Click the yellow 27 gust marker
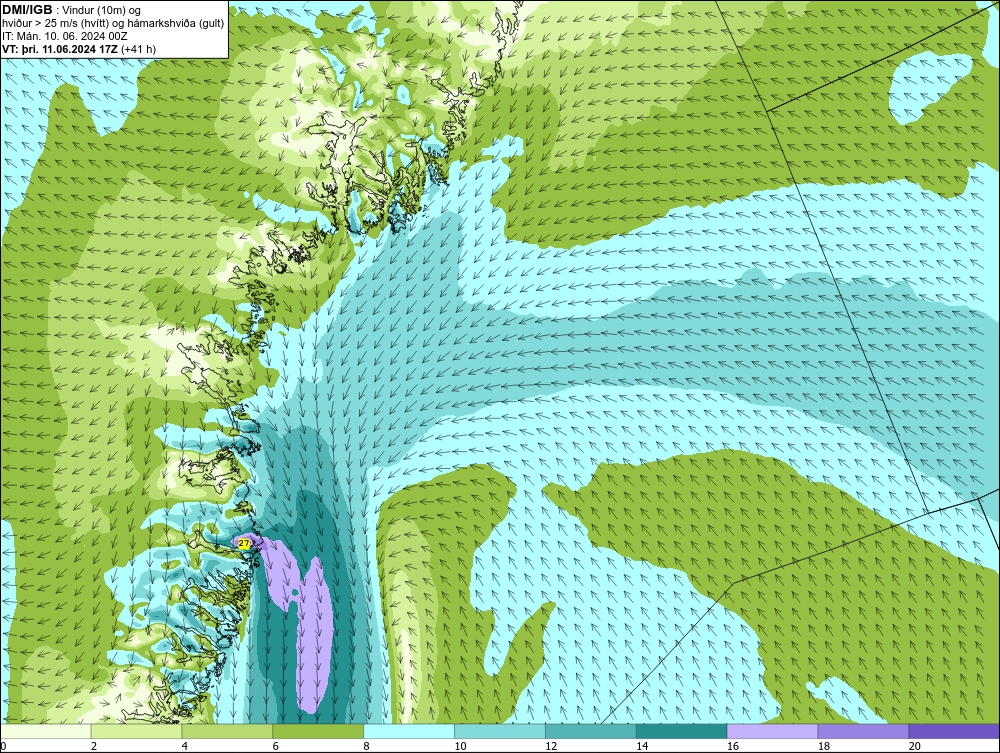Viewport: 1000px width, 753px height. pos(243,543)
